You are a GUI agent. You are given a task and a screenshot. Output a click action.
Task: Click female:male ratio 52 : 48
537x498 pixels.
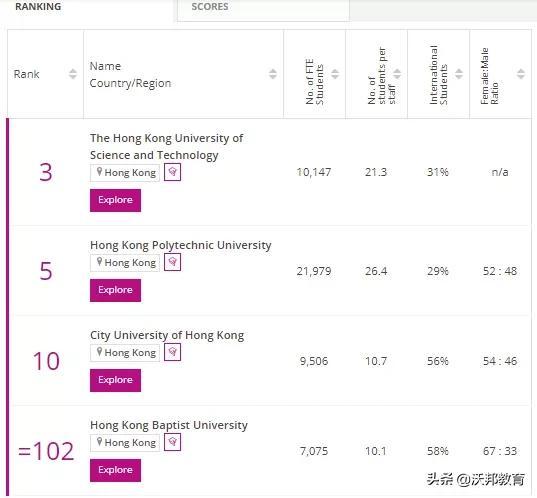coord(500,272)
